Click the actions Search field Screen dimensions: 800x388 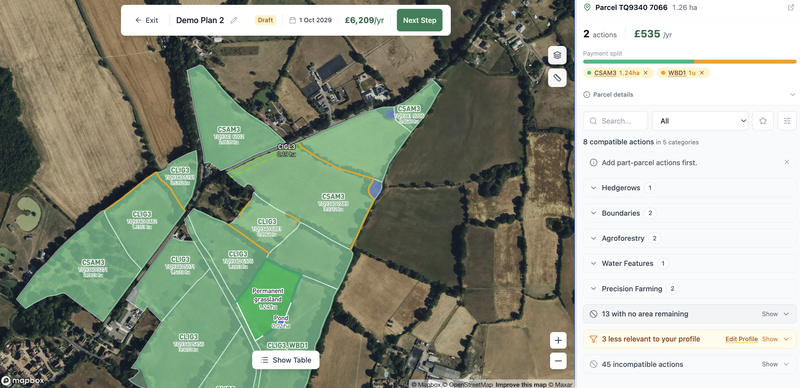615,121
